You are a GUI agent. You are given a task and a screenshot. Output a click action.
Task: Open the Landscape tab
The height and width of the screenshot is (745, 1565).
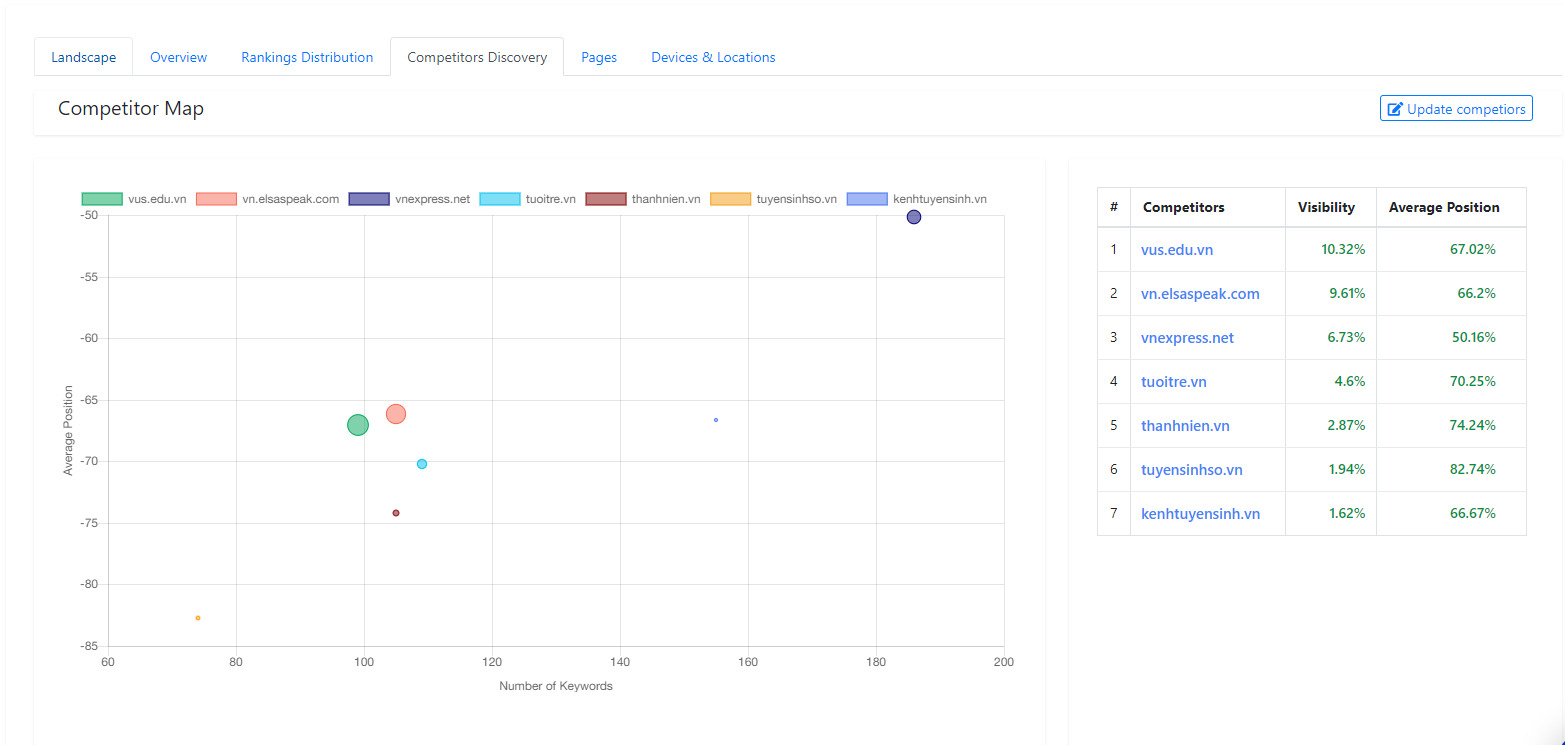coord(84,57)
